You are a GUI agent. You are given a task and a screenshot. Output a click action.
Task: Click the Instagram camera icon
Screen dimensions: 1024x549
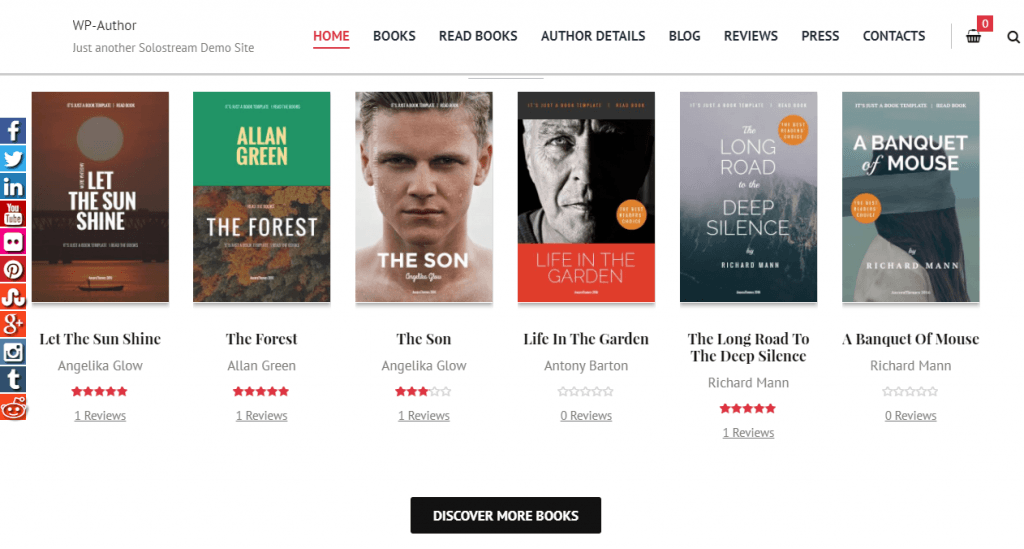pos(12,352)
